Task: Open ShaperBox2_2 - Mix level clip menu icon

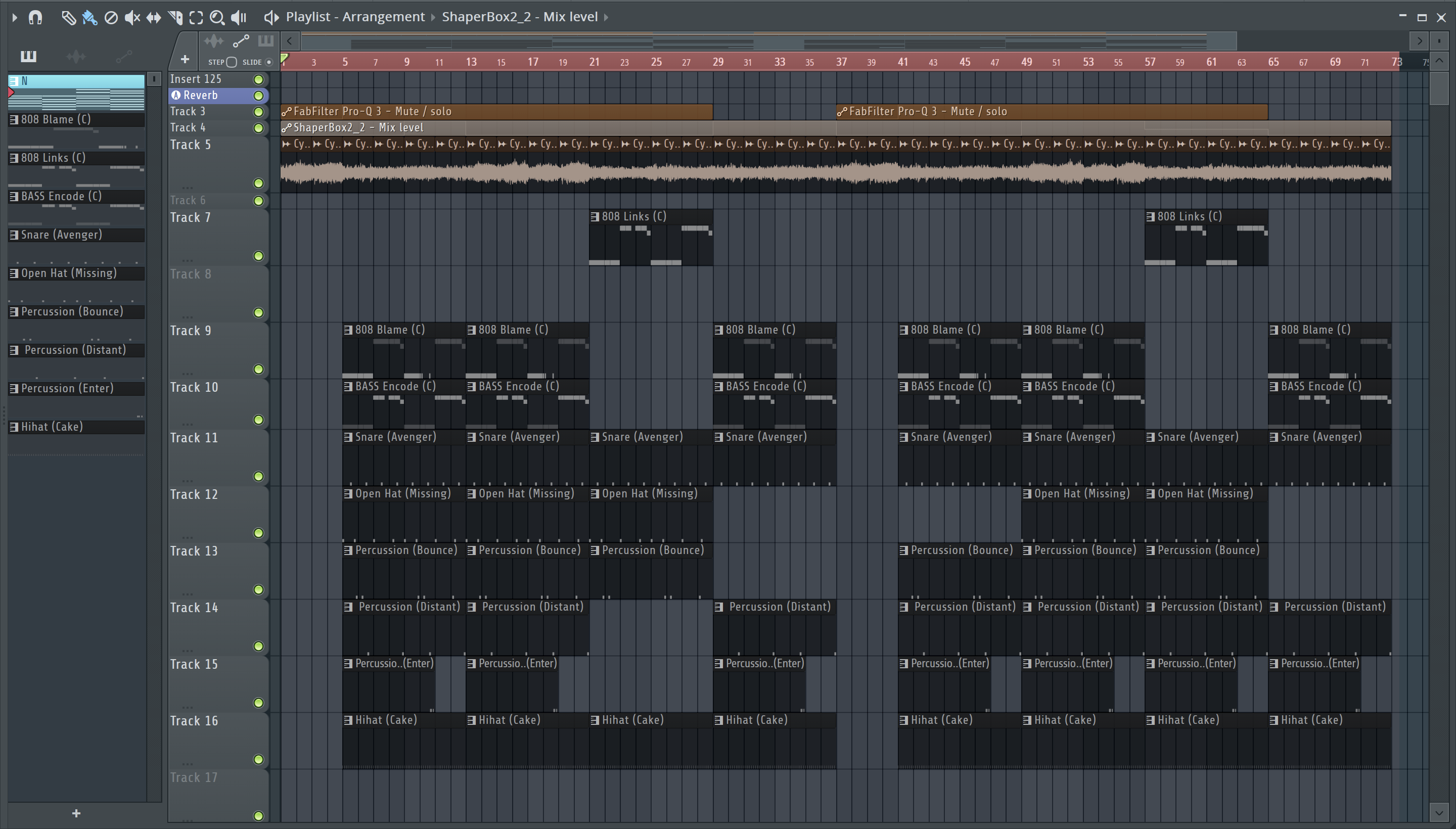Action: click(x=287, y=128)
